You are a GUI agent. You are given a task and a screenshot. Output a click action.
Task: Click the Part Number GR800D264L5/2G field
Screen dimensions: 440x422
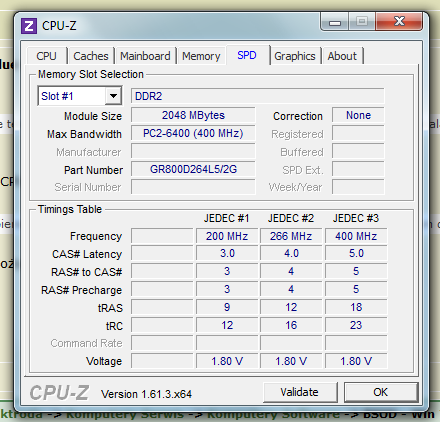[x=193, y=169]
